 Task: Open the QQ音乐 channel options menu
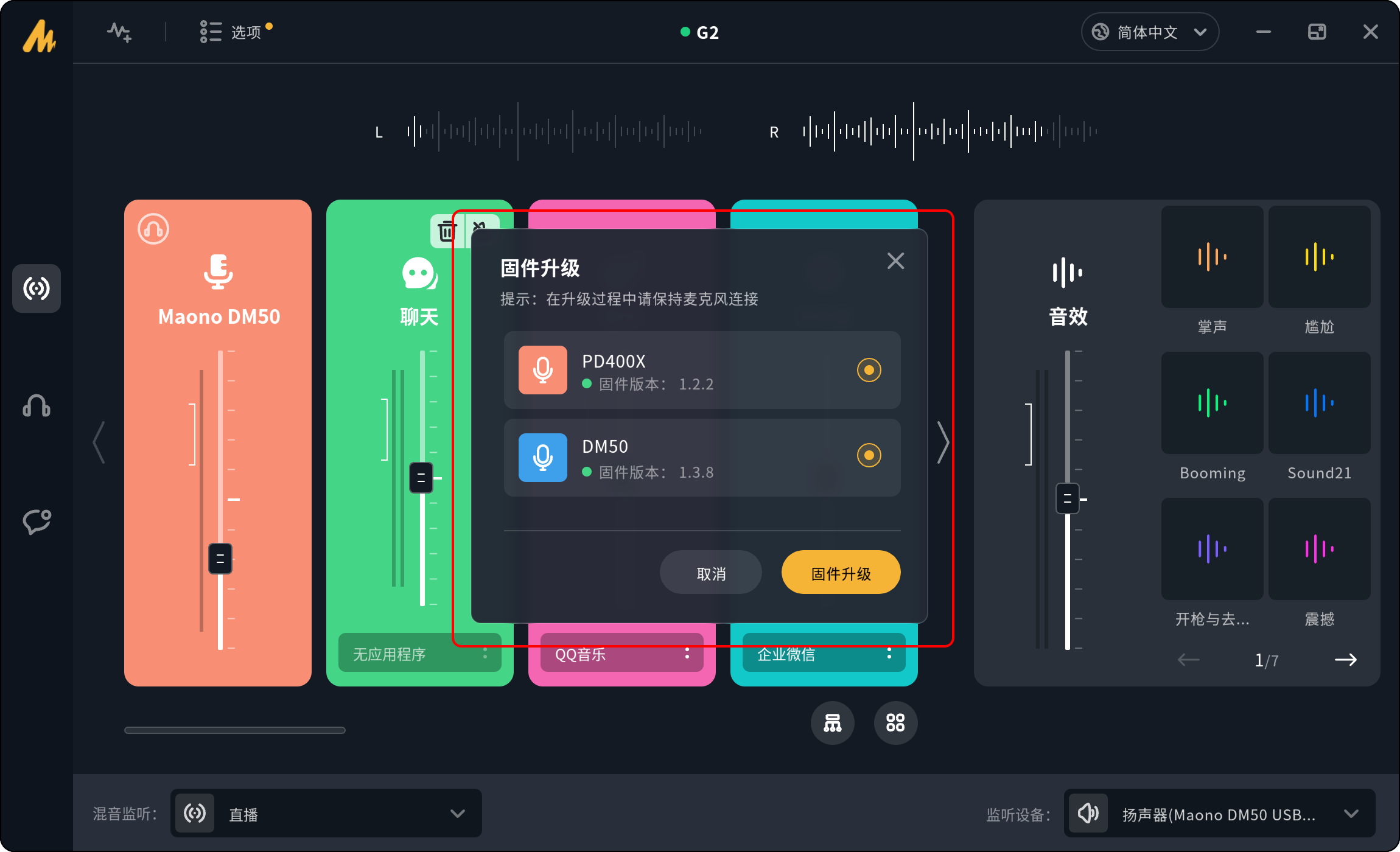coord(687,654)
